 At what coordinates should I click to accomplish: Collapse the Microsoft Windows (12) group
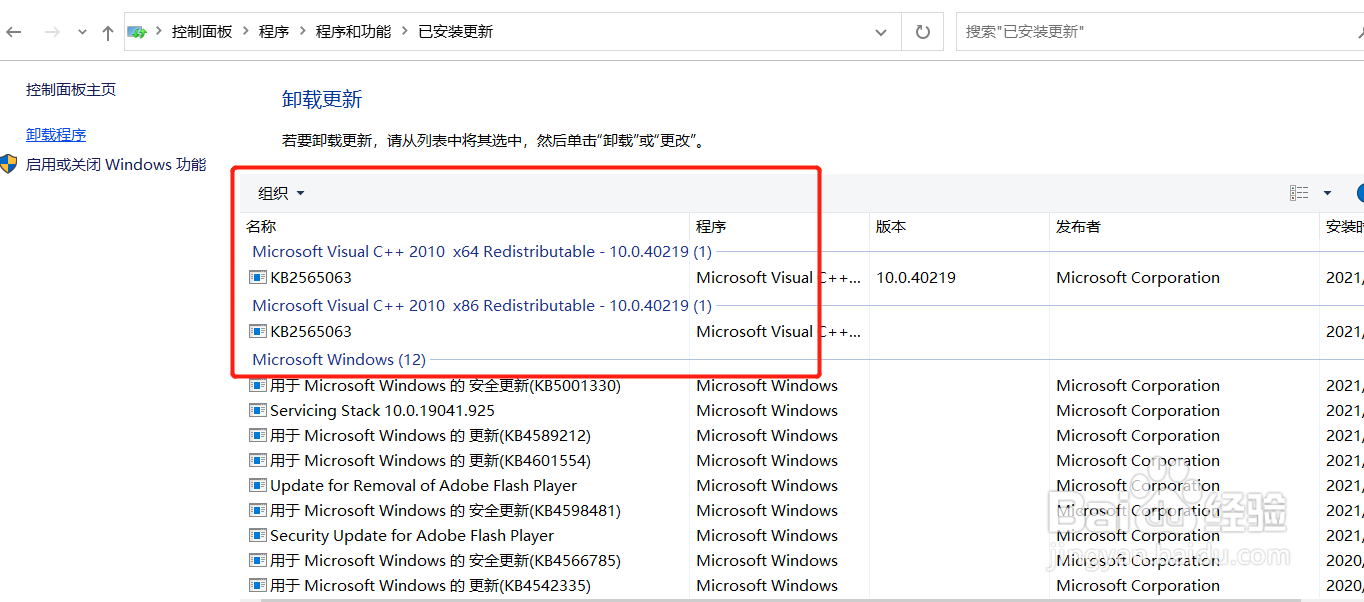pyautogui.click(x=339, y=359)
